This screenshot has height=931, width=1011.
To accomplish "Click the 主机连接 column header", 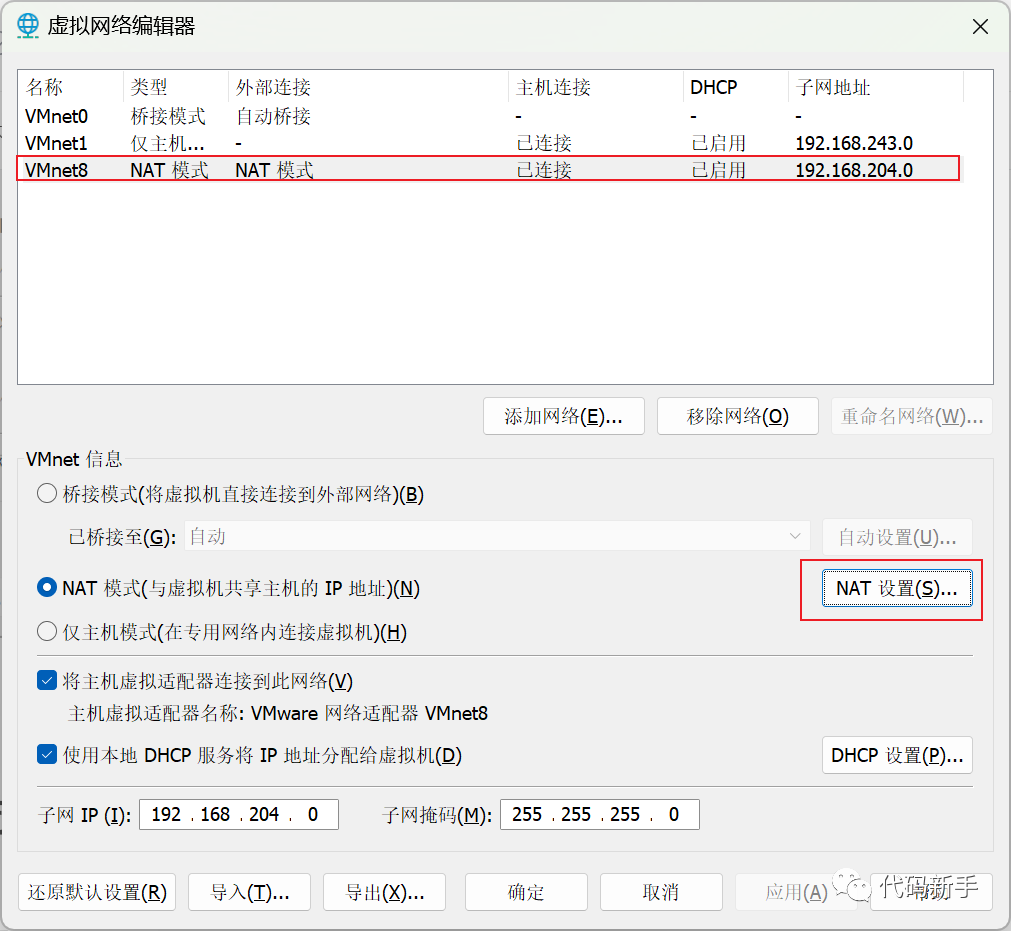I will point(596,87).
